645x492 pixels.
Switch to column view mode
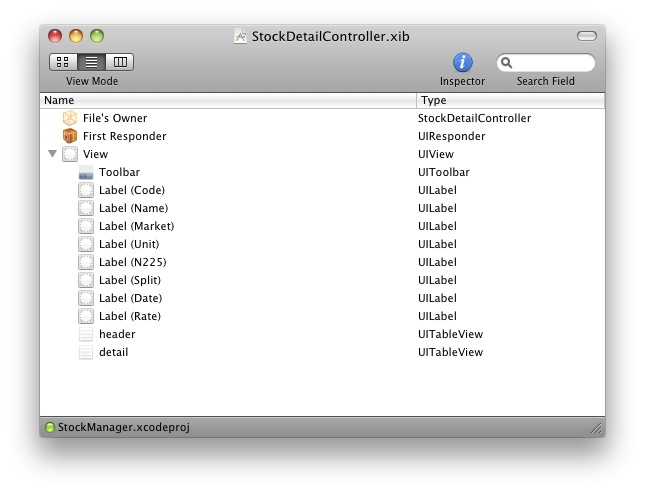tap(120, 62)
